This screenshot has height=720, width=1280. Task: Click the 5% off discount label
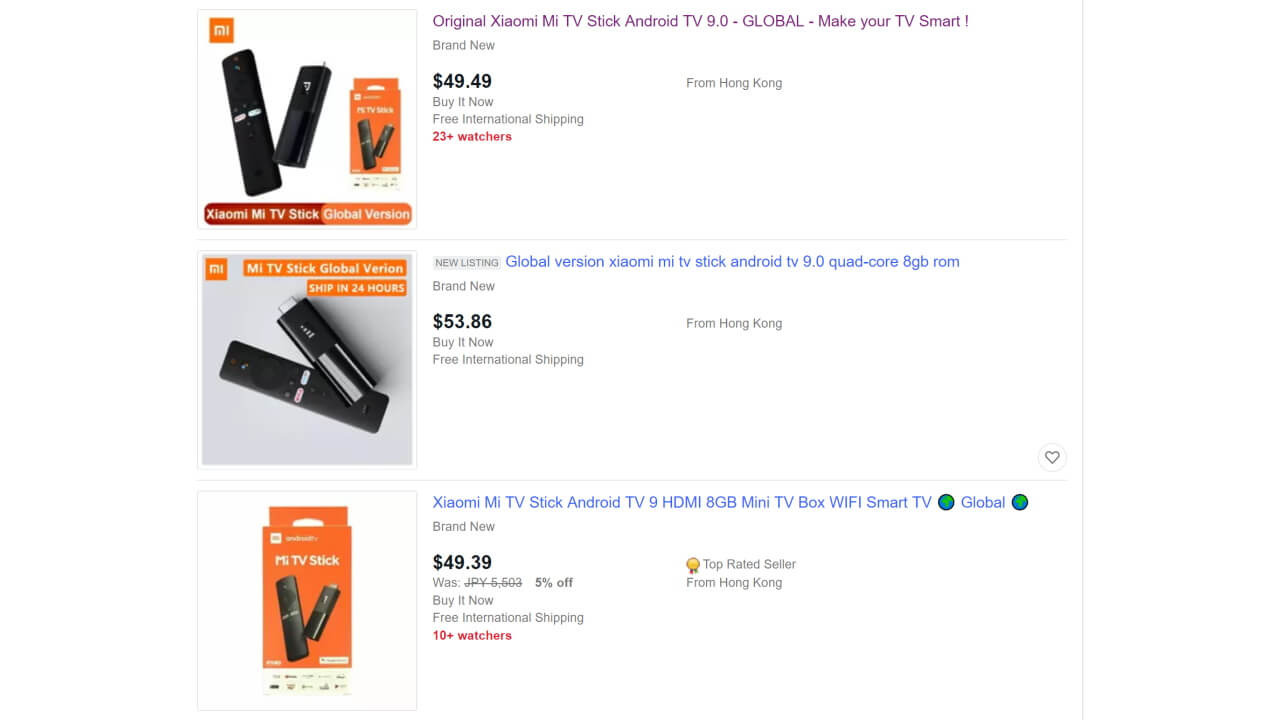coord(554,582)
